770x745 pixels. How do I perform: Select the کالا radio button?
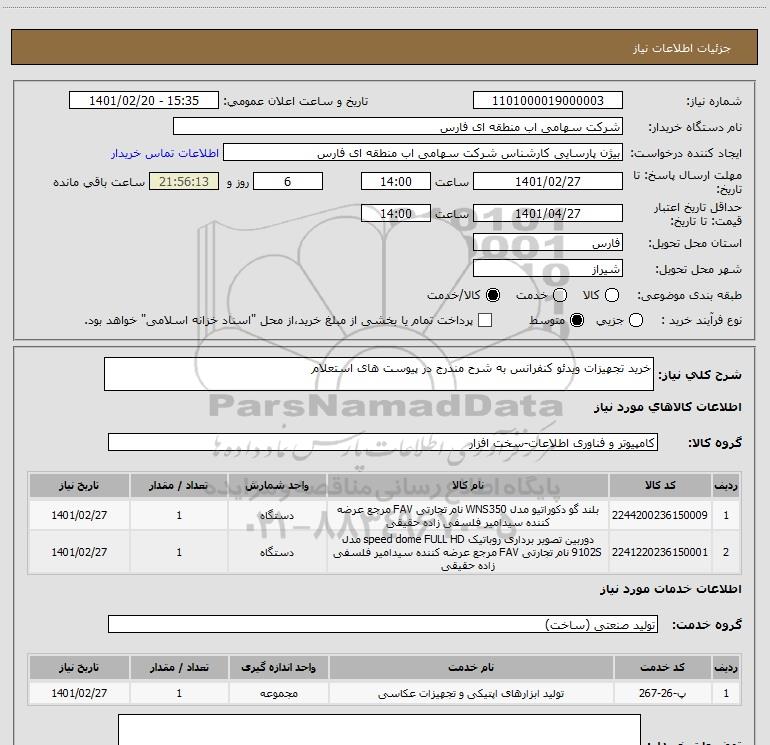click(611, 295)
